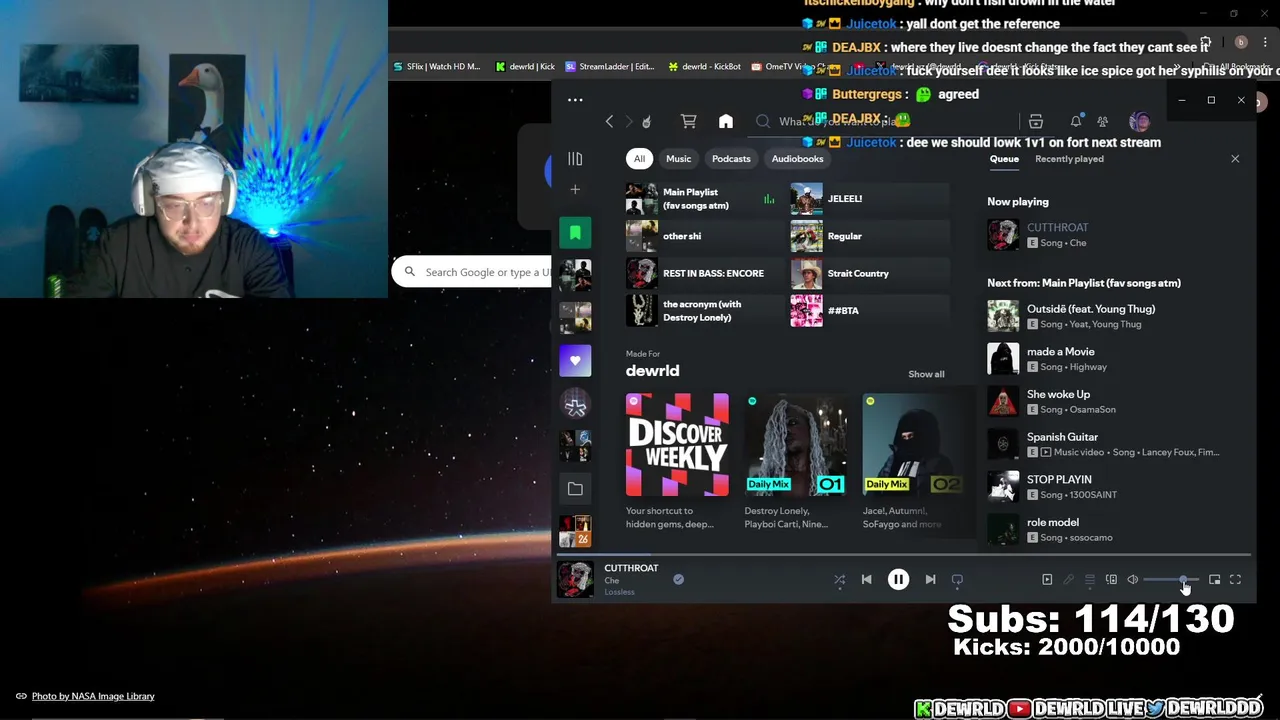1280x720 pixels.
Task: Open the Strait Country tile
Action: (x=870, y=273)
